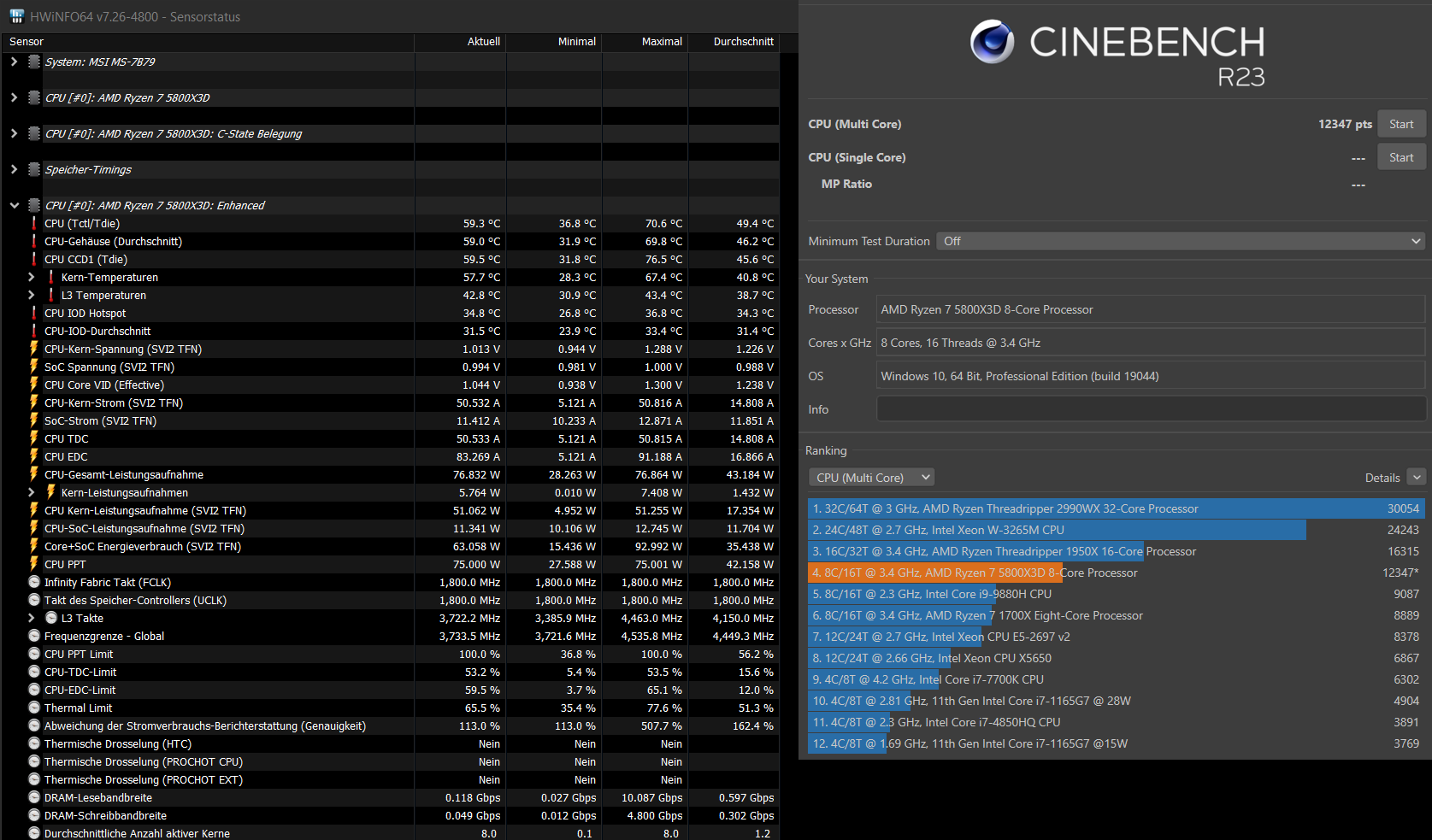
Task: Select the DRAM-Schreibbandbreite sensor row
Action: (x=390, y=815)
